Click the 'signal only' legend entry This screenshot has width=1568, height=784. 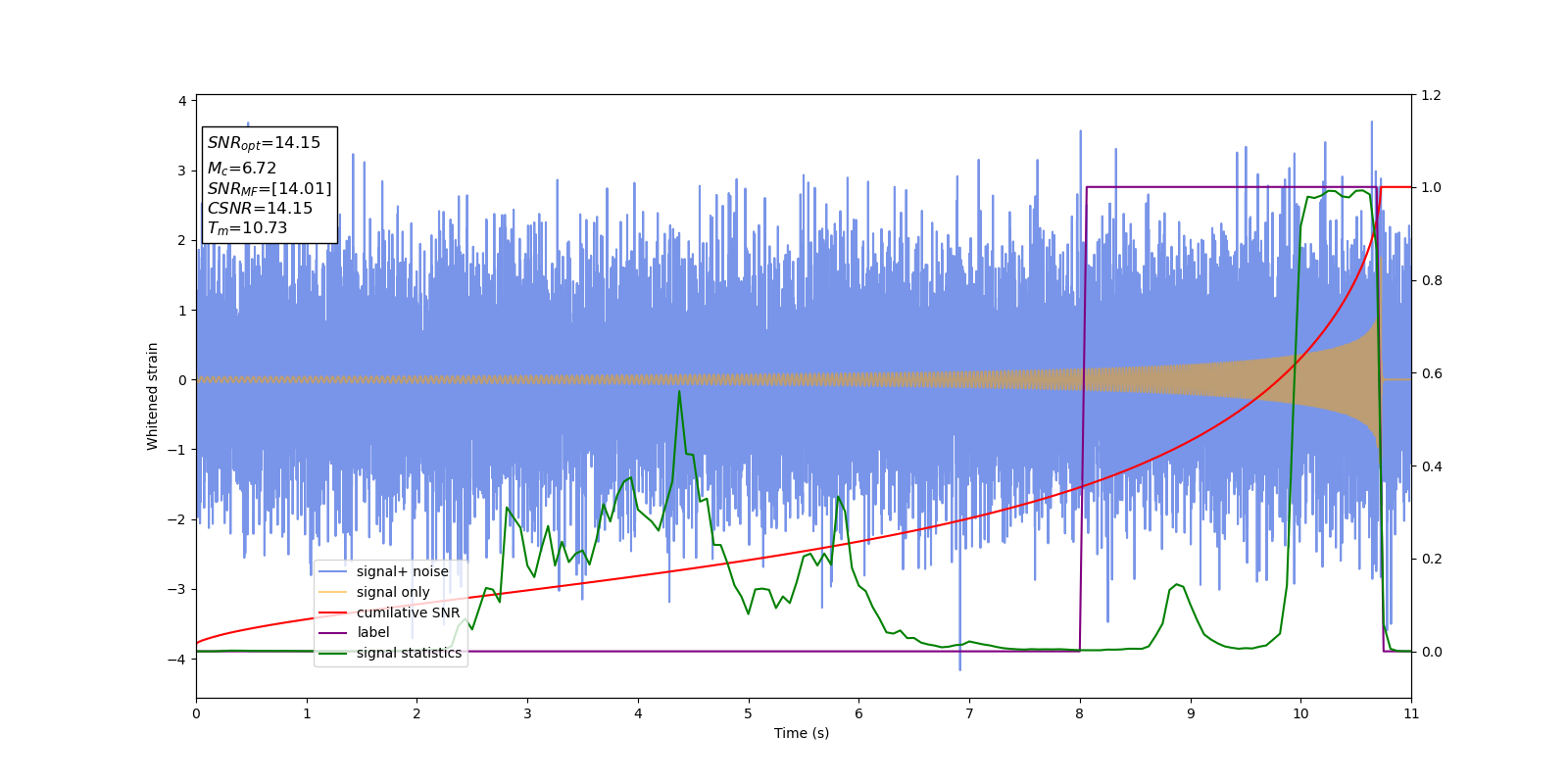[374, 592]
